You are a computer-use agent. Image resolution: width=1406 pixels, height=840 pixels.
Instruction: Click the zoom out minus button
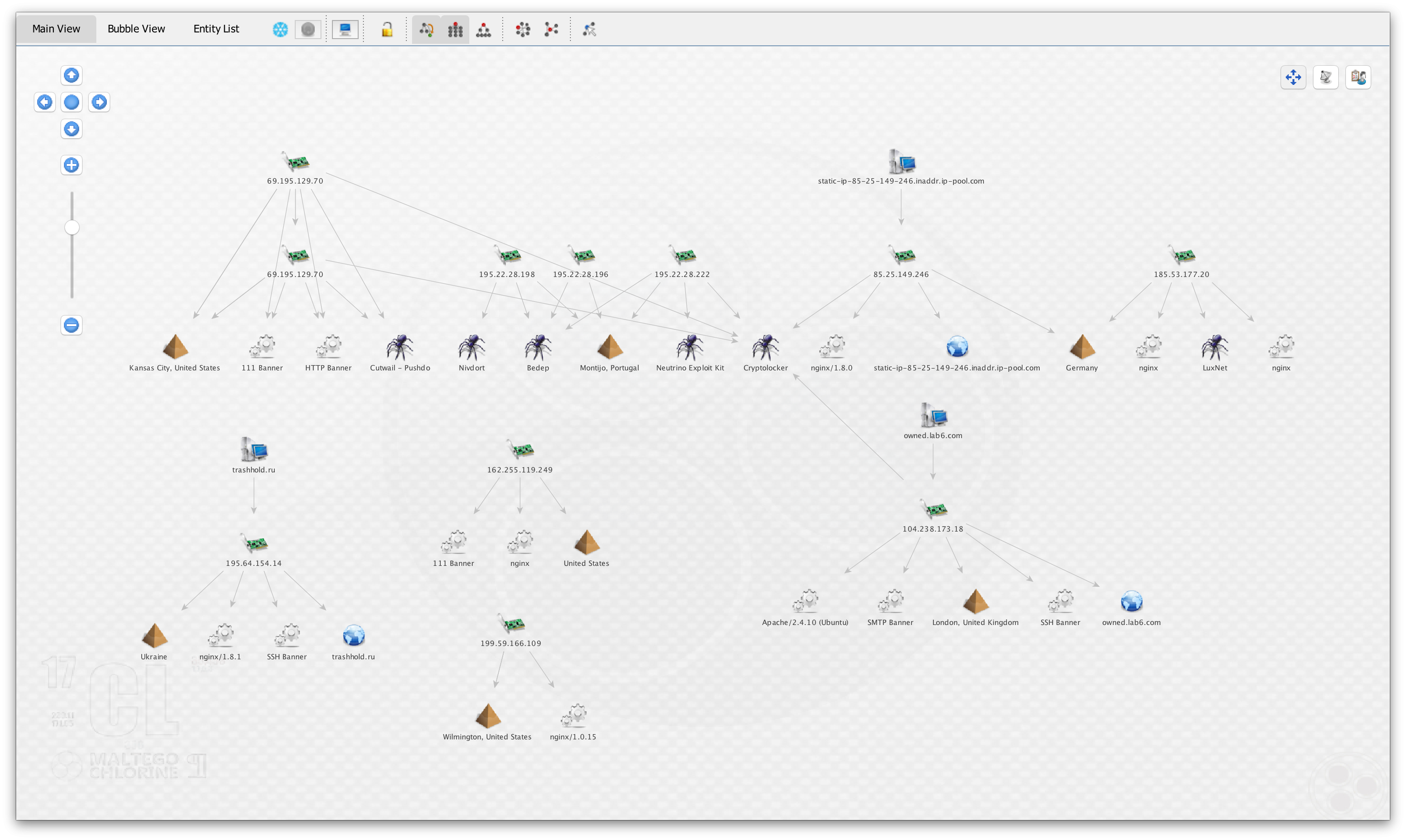pyautogui.click(x=72, y=326)
